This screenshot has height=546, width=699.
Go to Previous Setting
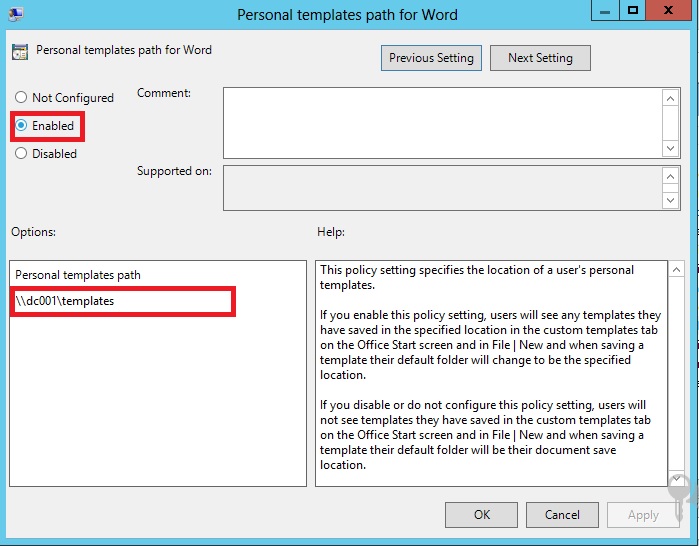431,58
